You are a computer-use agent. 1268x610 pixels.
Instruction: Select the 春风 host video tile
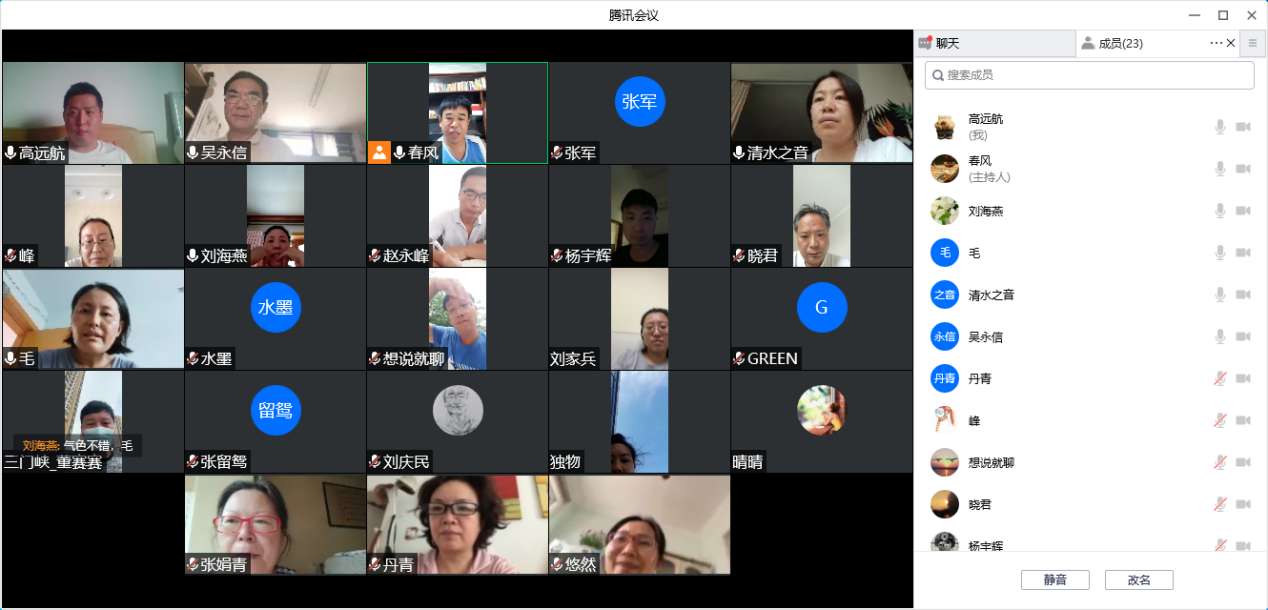pyautogui.click(x=457, y=113)
